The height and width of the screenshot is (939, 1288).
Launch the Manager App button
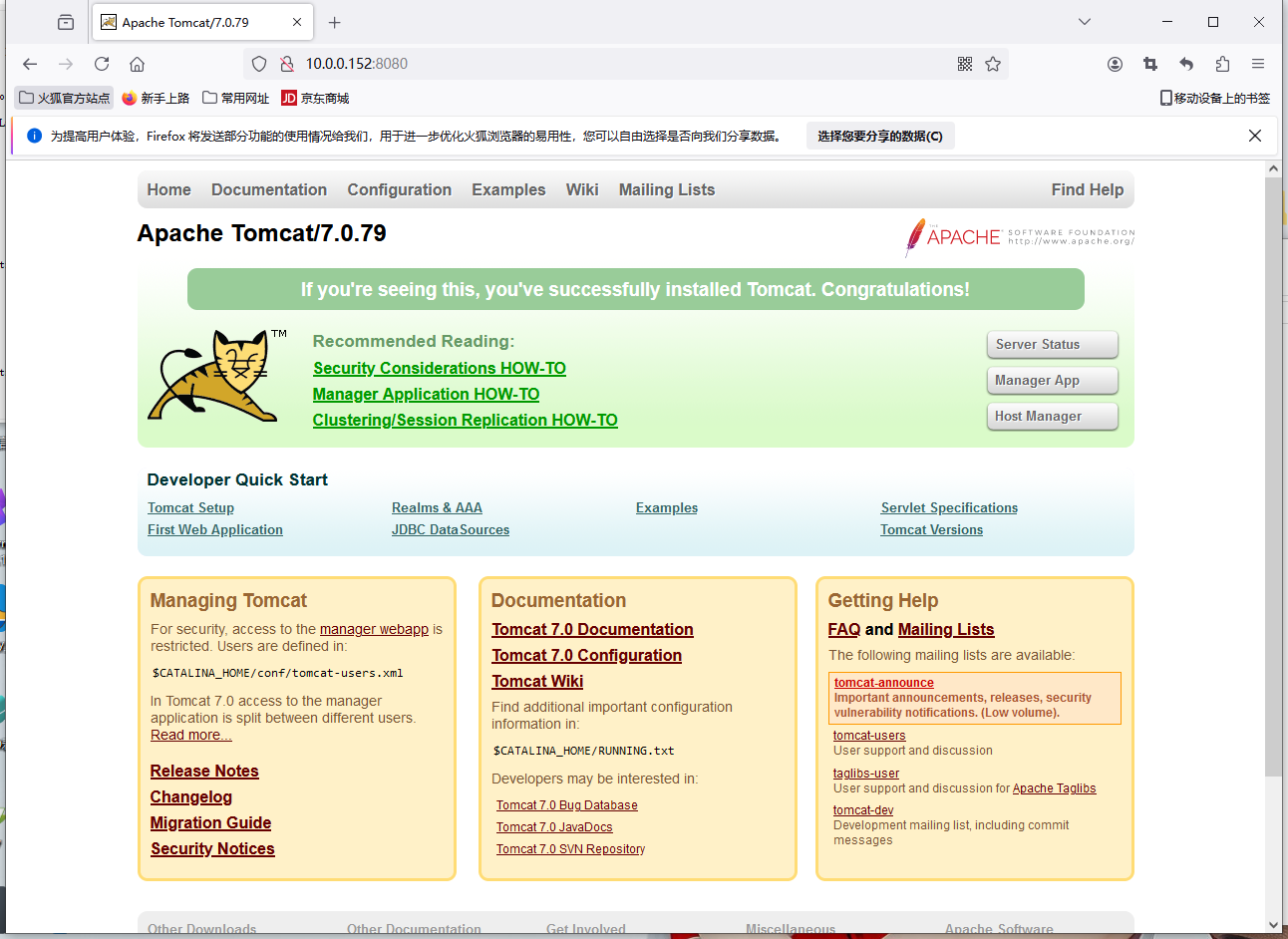[x=1053, y=381]
